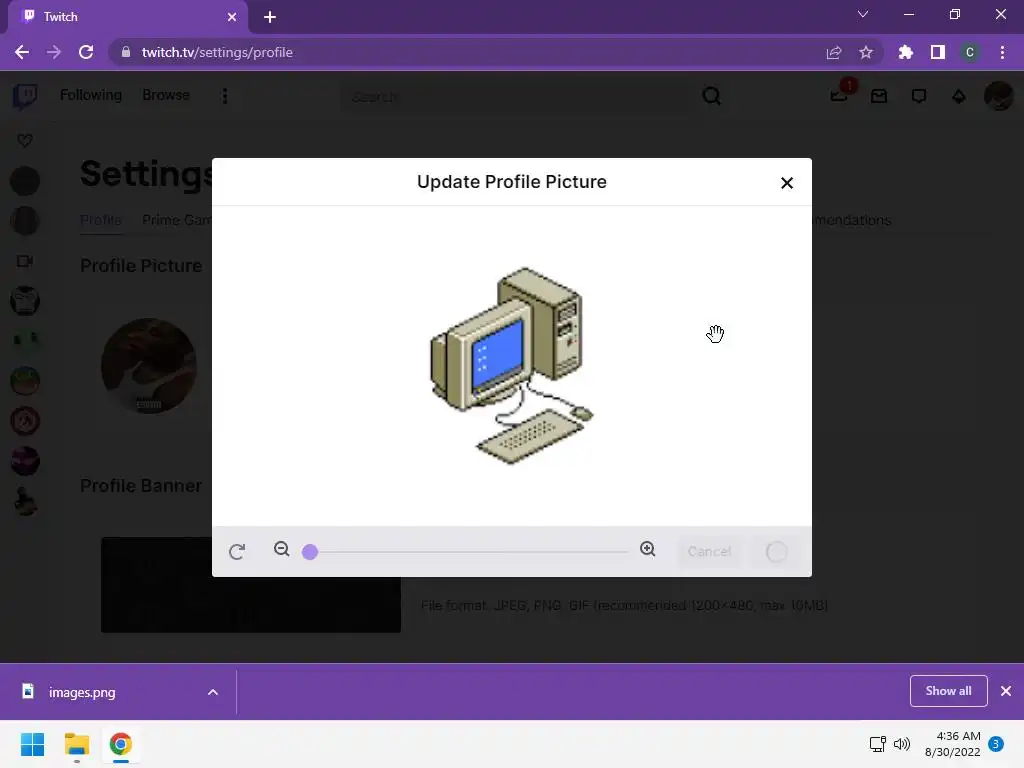Close the Twitch browser tab

[x=232, y=17]
